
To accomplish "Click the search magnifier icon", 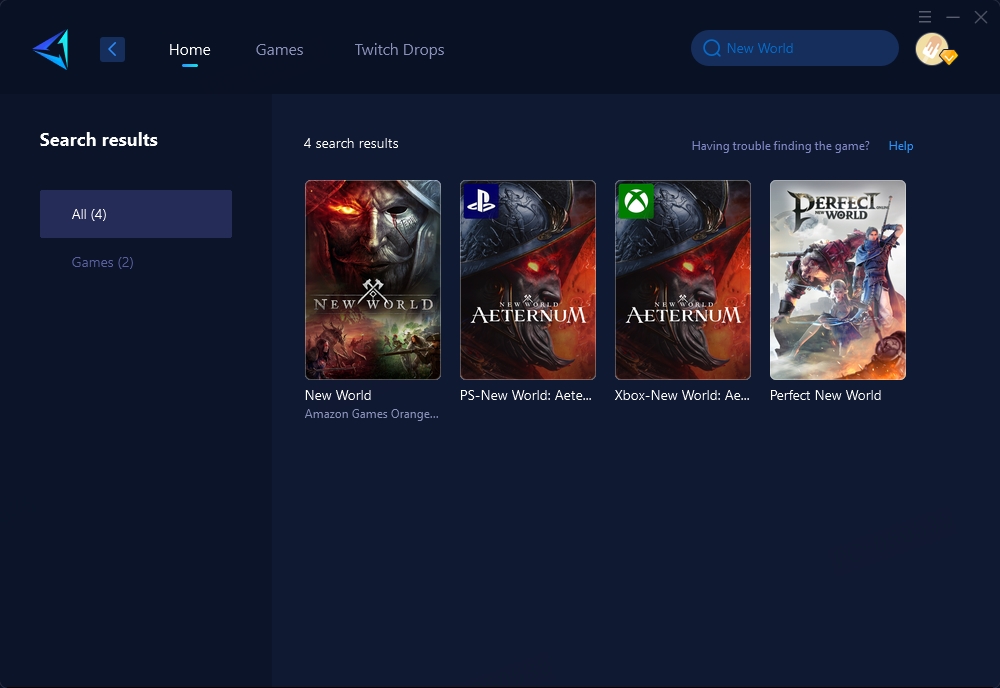I will click(712, 48).
